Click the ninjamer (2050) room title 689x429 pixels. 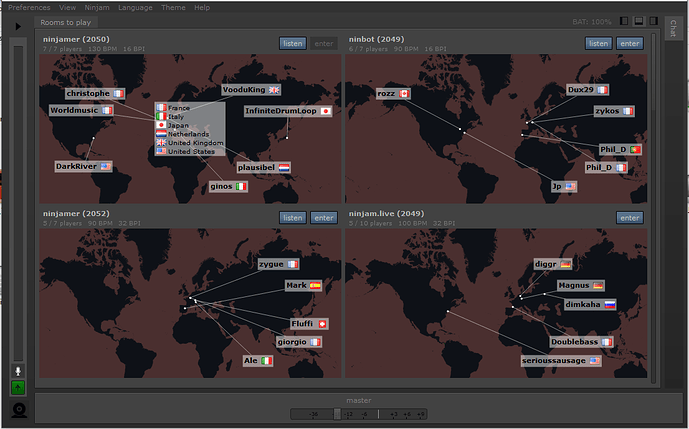point(76,40)
